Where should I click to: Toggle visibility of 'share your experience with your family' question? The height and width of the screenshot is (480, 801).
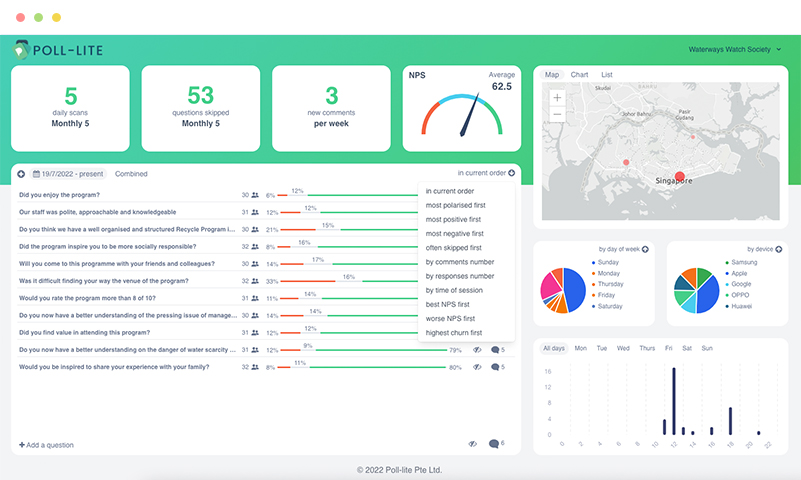tap(477, 367)
